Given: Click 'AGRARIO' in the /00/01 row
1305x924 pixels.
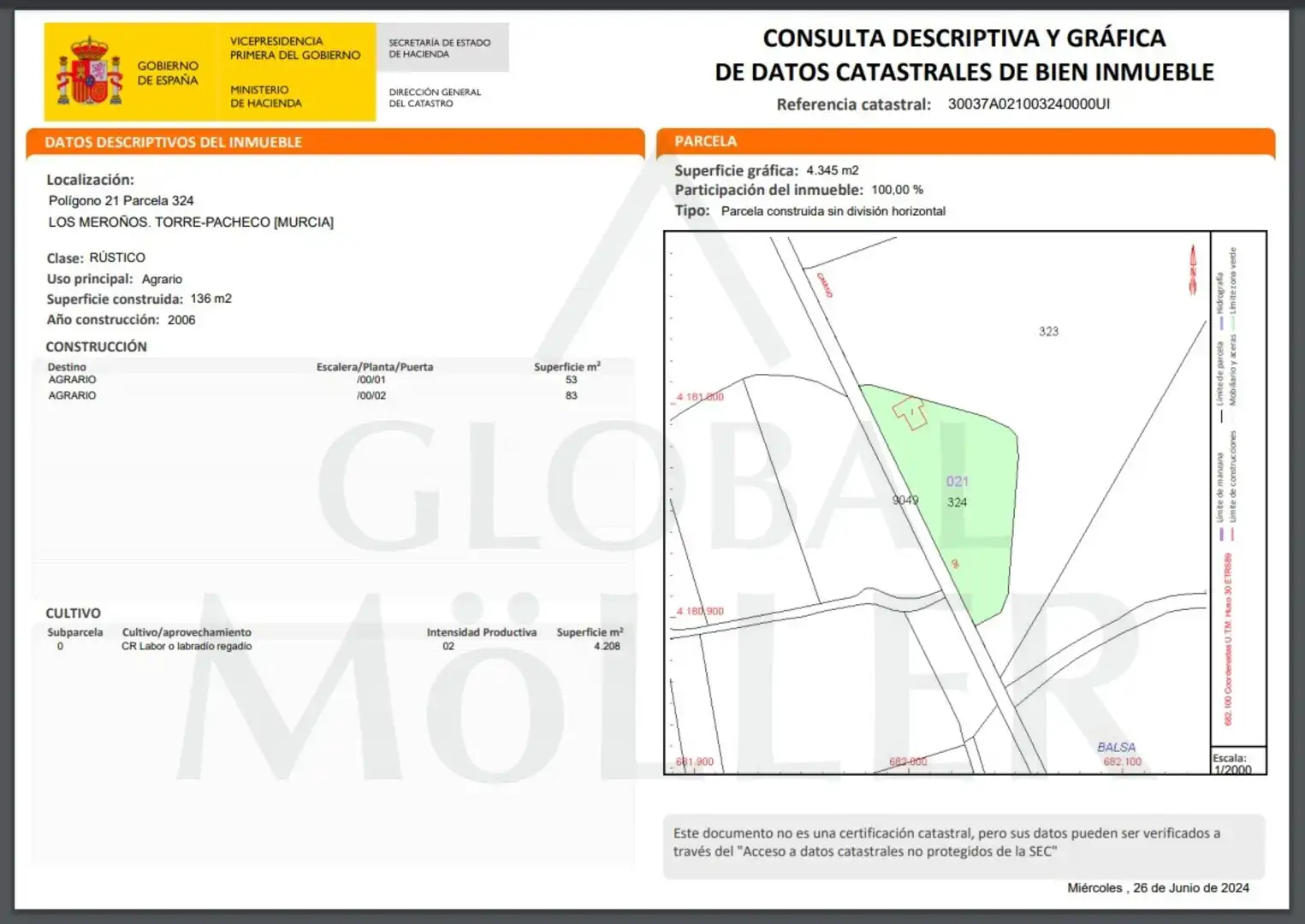Looking at the screenshot, I should point(72,380).
